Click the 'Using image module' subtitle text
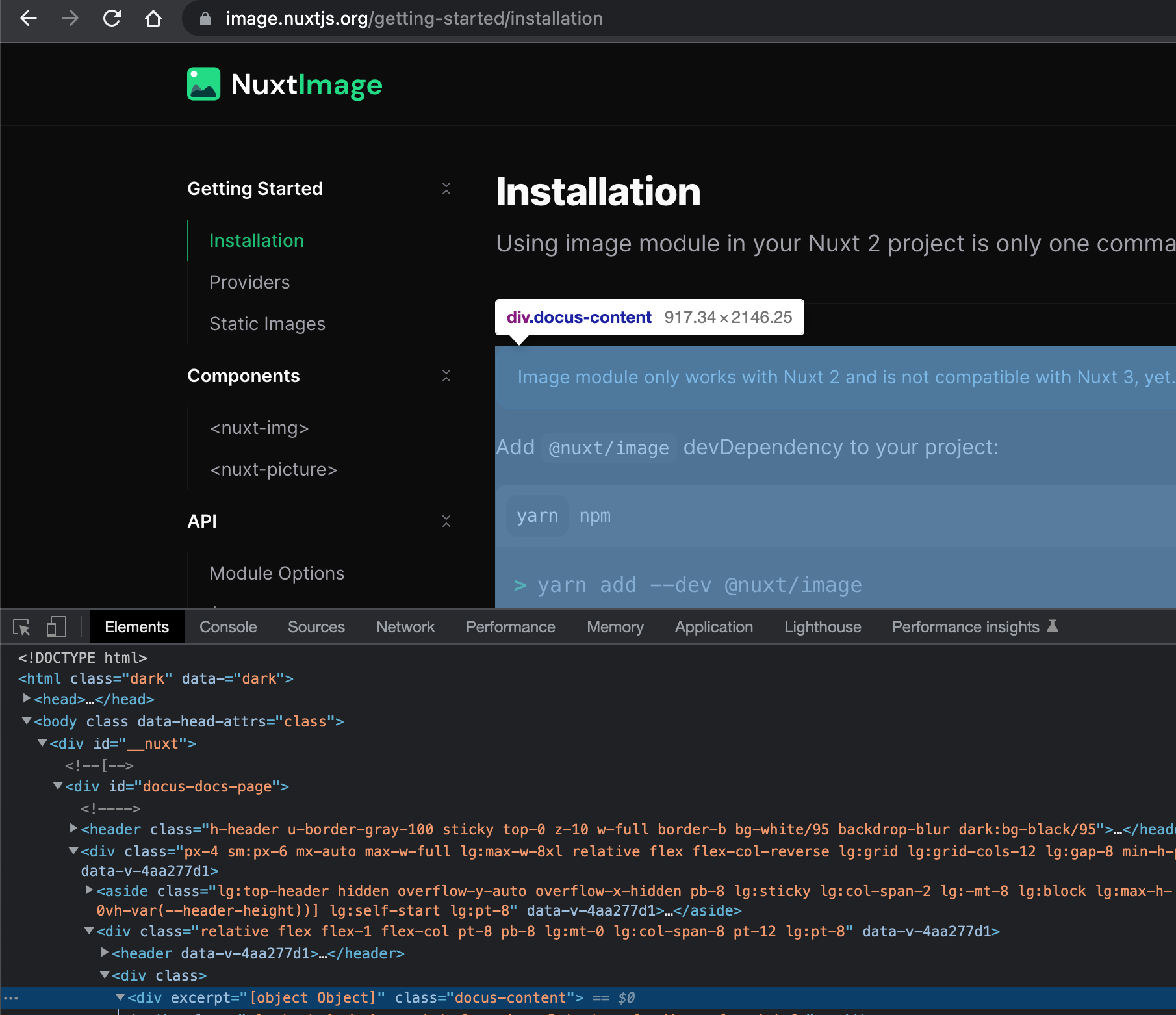Image resolution: width=1176 pixels, height=1015 pixels. (x=836, y=244)
